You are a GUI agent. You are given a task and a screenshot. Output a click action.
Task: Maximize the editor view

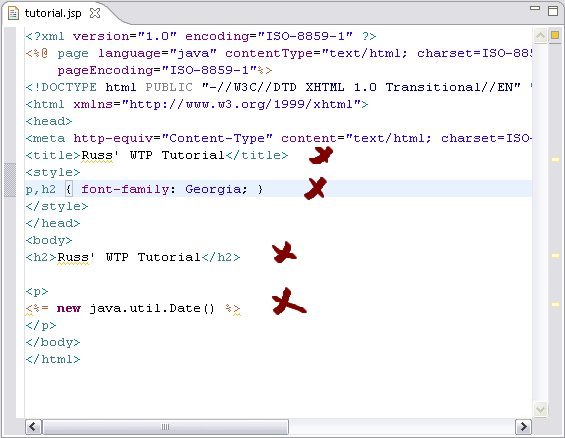tap(553, 10)
